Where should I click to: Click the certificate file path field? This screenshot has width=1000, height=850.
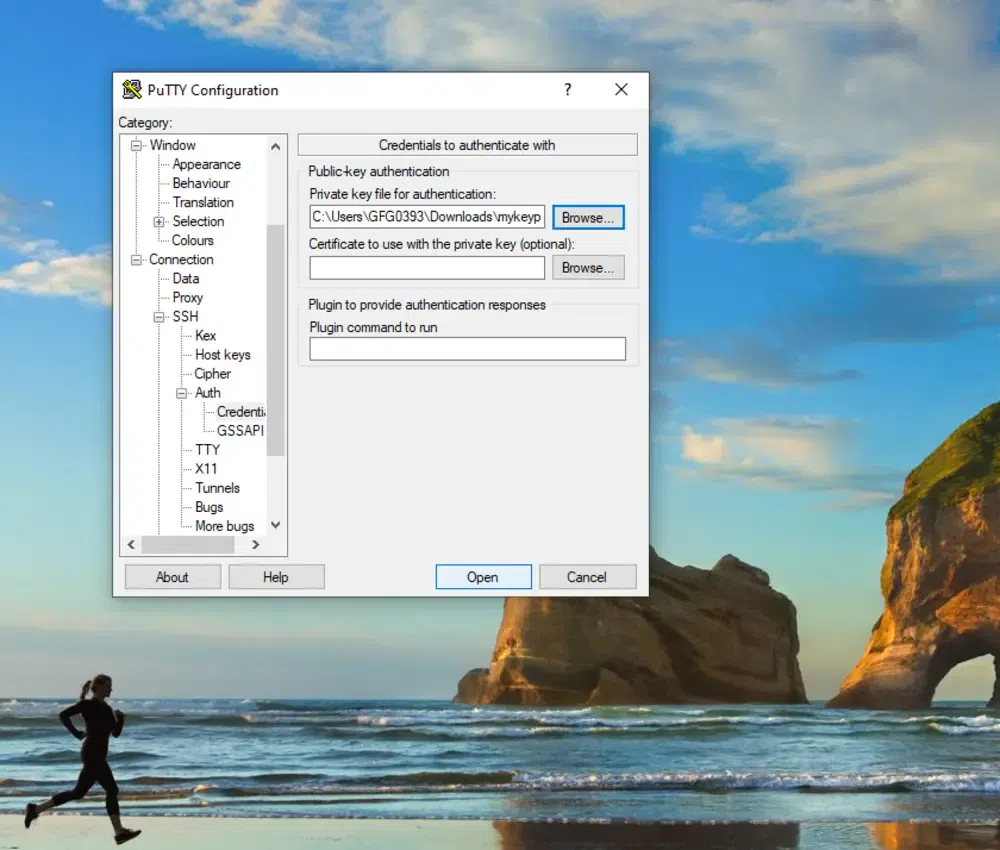click(427, 268)
